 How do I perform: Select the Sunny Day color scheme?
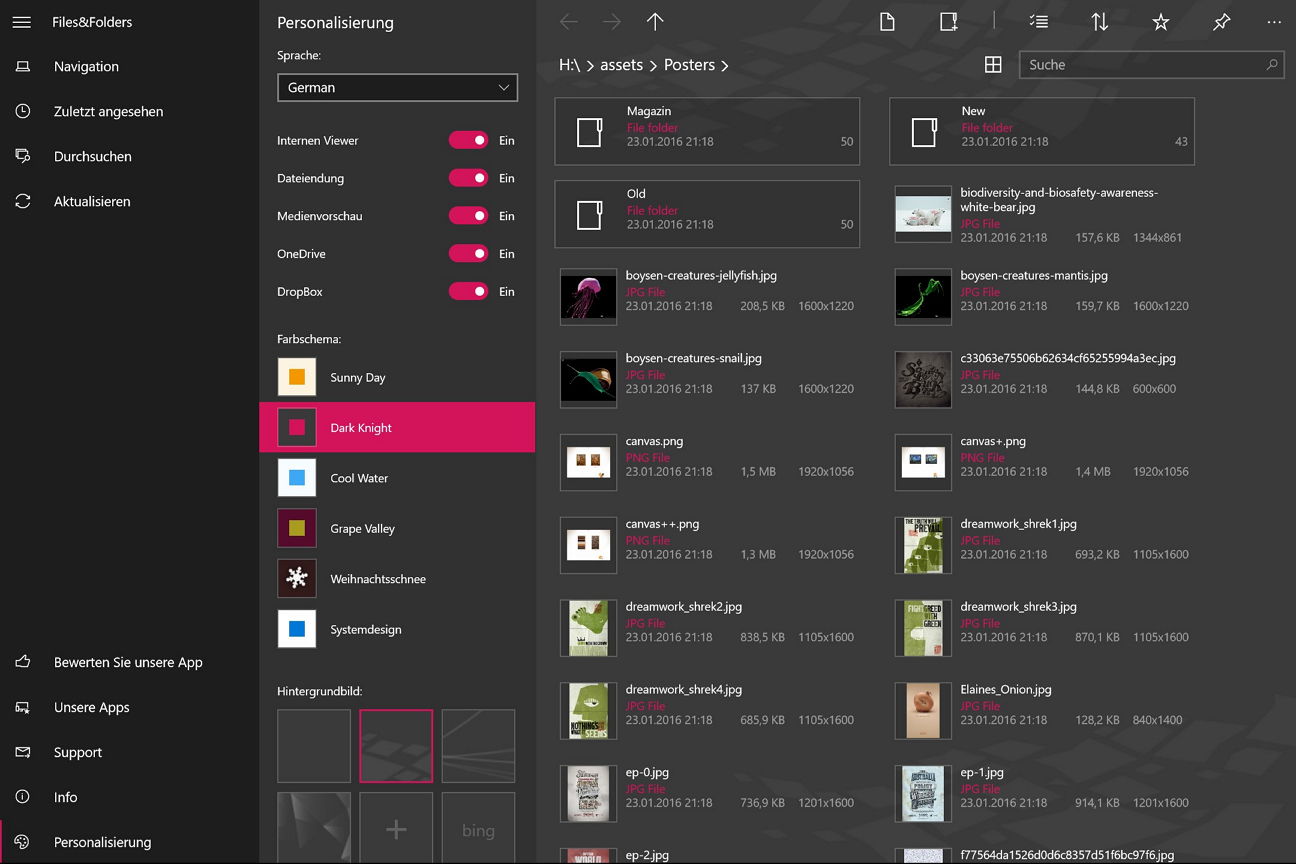coord(397,378)
